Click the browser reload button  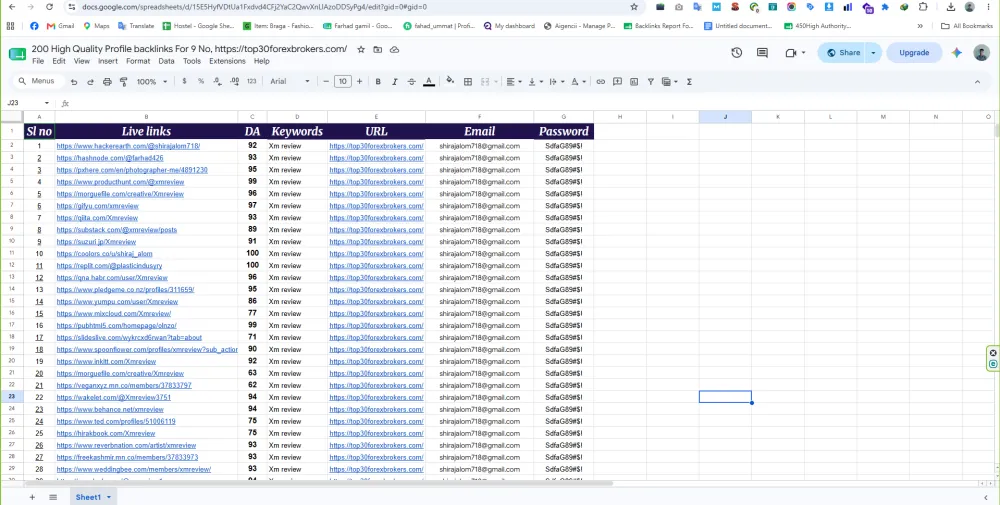pyautogui.click(x=50, y=7)
